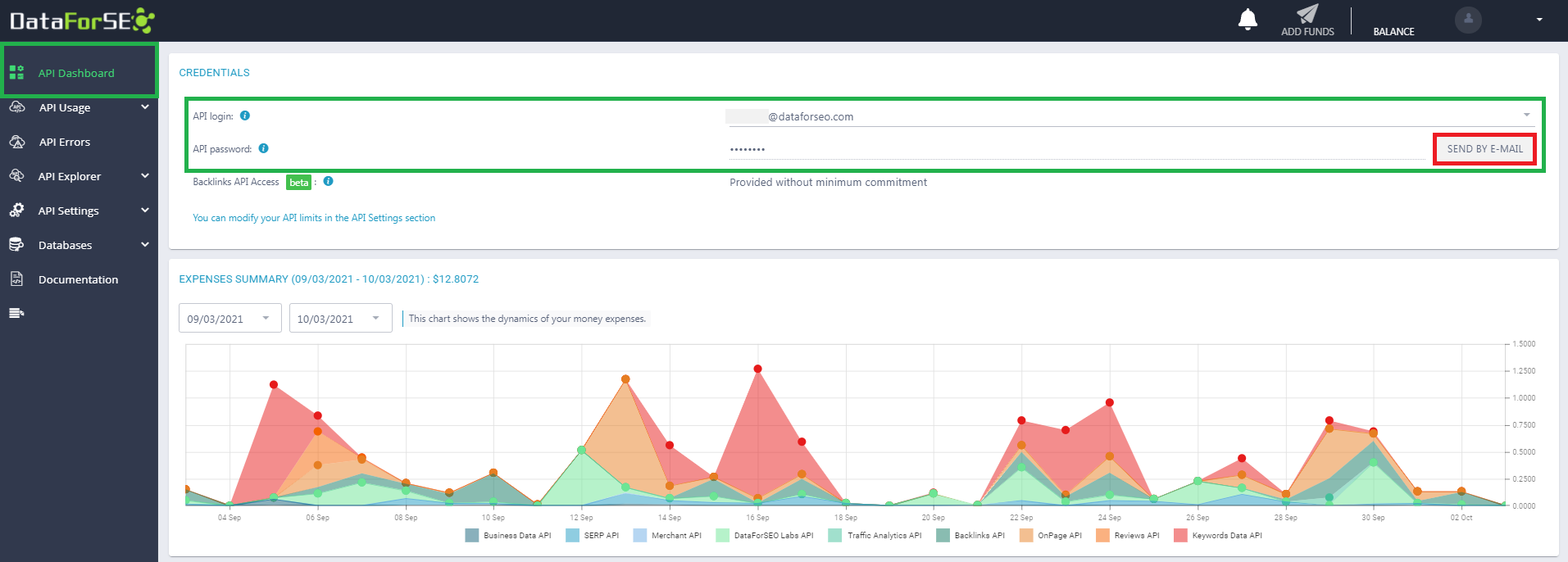Click the "1.5000" y-axis label
Image resolution: width=1568 pixels, height=562 pixels.
(1524, 344)
